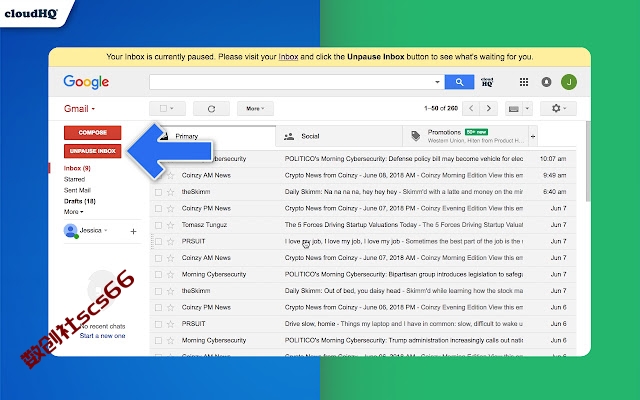Check the Out of bed theSkimm email
Screen dimensions: 640x400
[158, 291]
